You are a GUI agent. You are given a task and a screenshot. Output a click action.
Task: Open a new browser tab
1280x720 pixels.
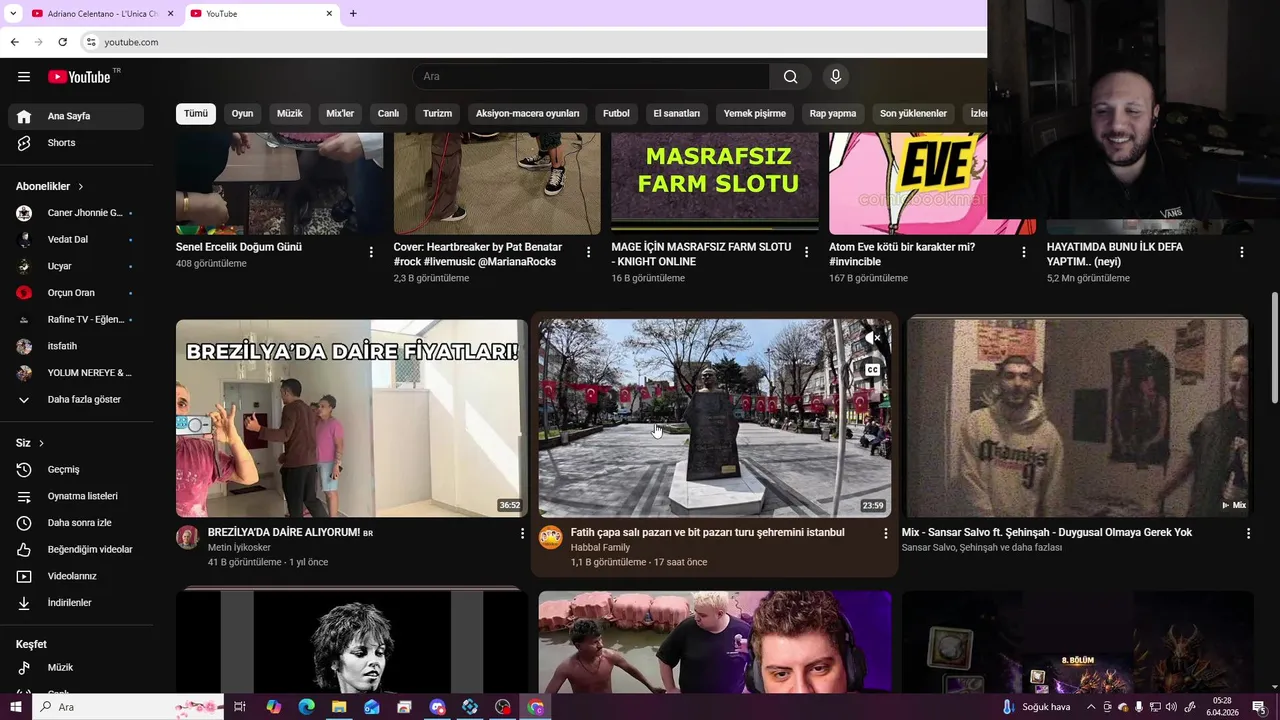point(353,14)
